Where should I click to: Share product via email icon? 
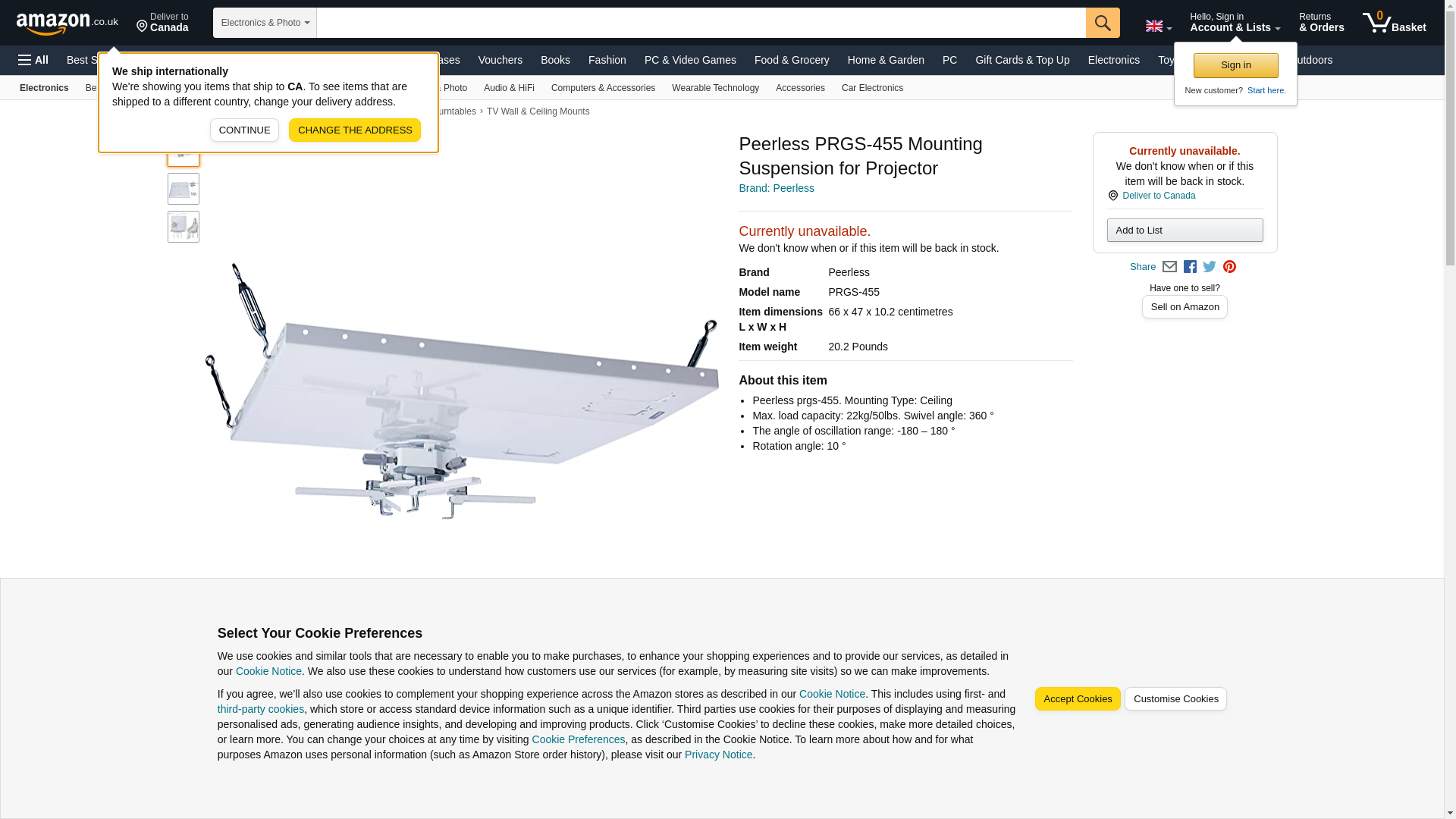click(1169, 267)
